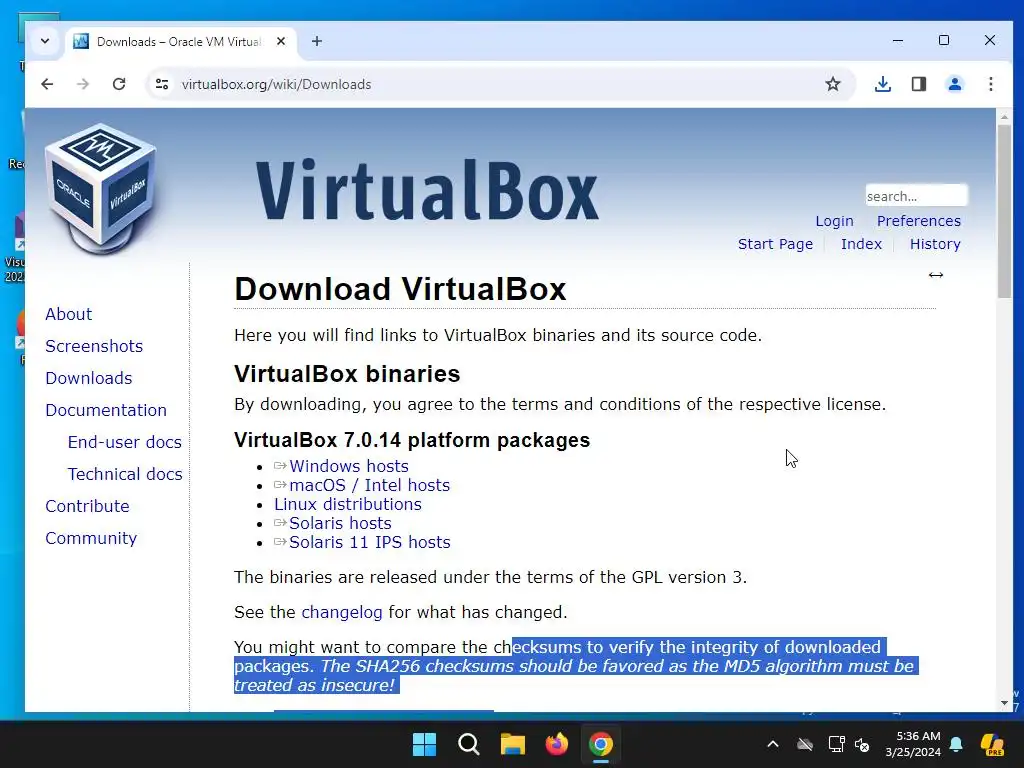Open the clock showing 5:36 AM
This screenshot has height=768, width=1024.
pos(913,744)
